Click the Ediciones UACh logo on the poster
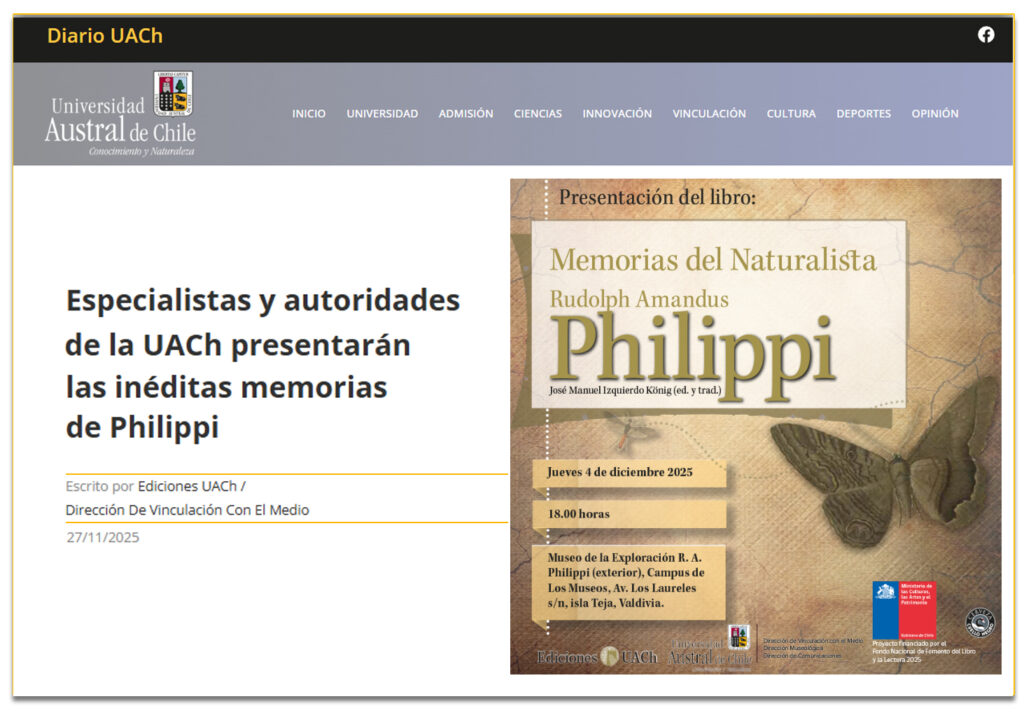 tap(597, 657)
